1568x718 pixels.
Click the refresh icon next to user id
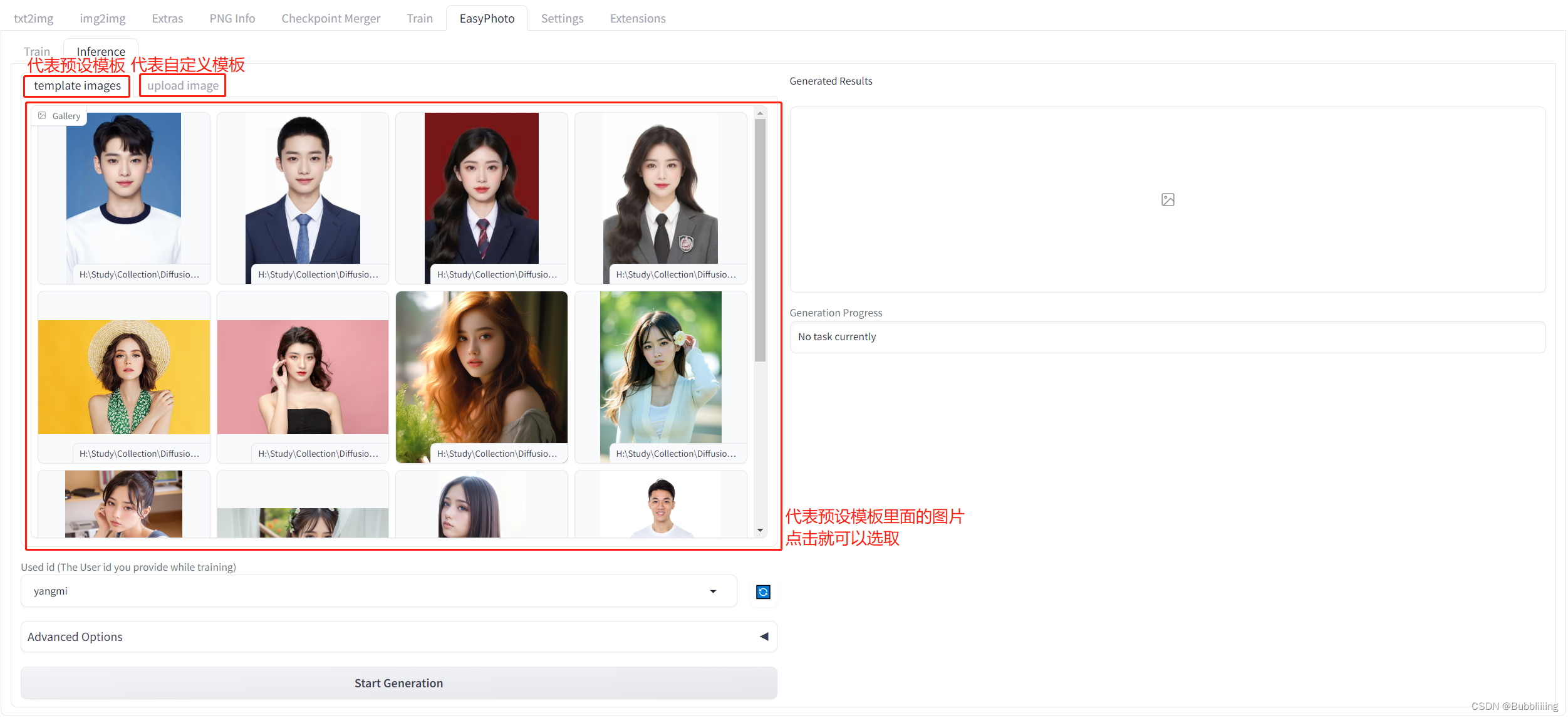(762, 591)
